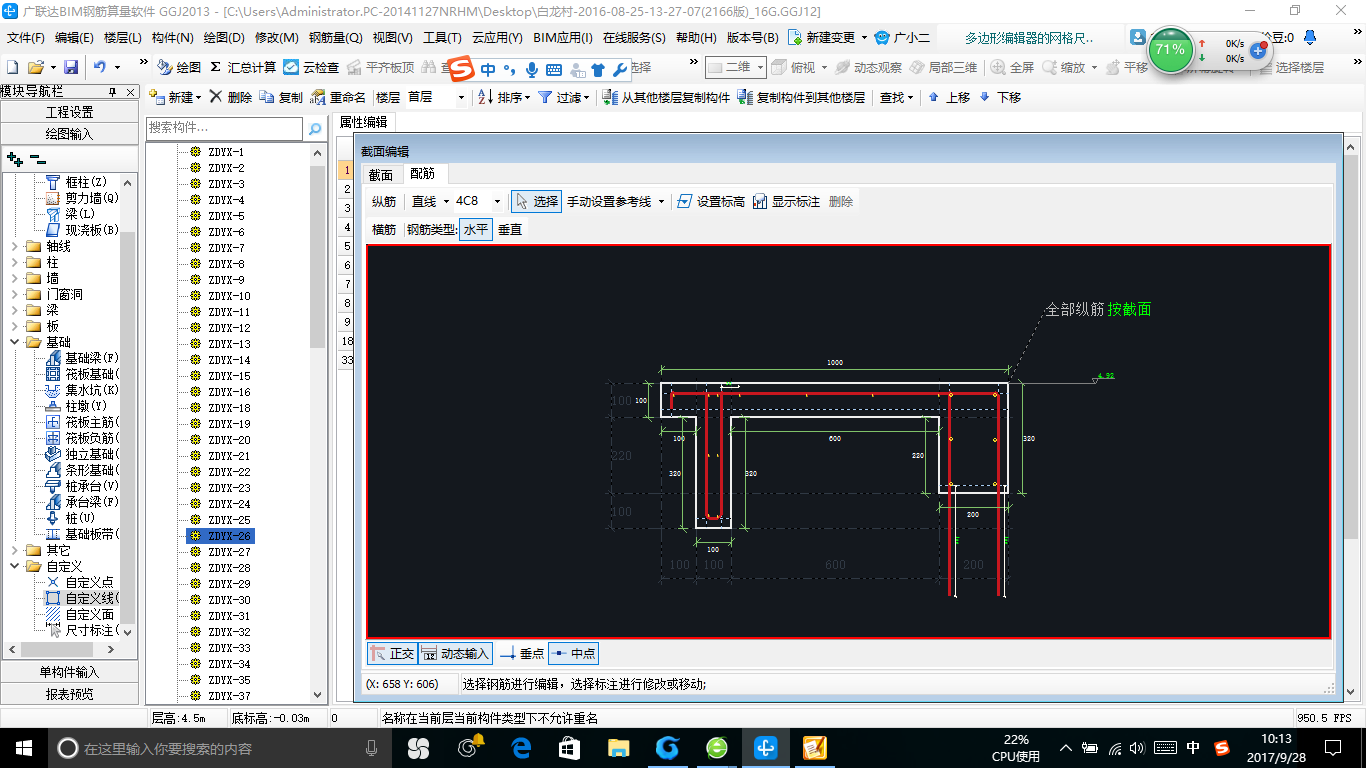The height and width of the screenshot is (768, 1366).
Task: Expand all with the plus icon
Action: coord(15,158)
